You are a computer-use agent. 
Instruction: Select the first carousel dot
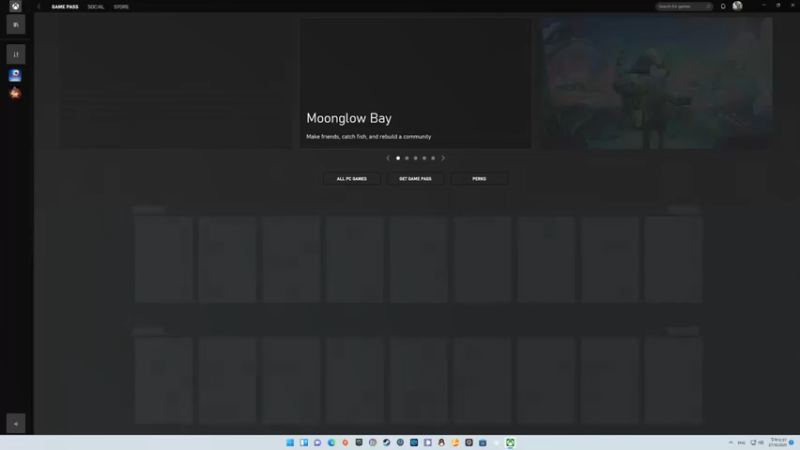[x=398, y=158]
